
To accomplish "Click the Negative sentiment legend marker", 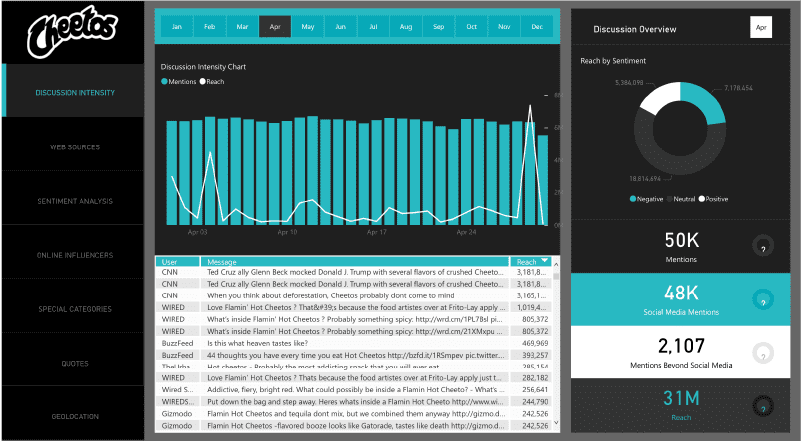I will click(x=633, y=199).
